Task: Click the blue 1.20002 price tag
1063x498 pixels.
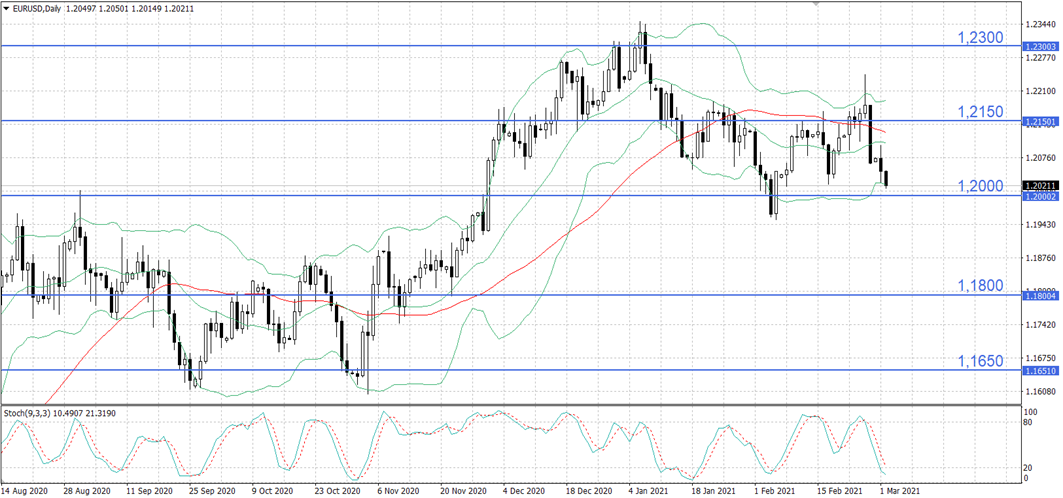Action: [1041, 195]
